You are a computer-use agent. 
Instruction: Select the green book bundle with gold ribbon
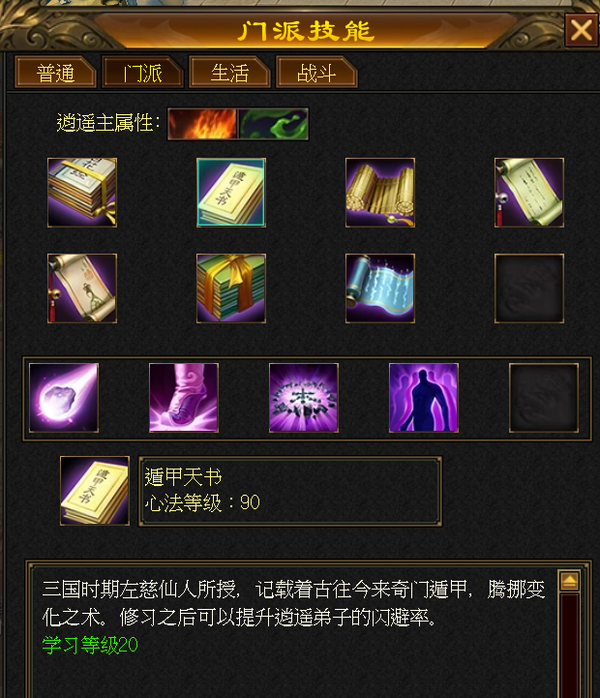(x=231, y=288)
